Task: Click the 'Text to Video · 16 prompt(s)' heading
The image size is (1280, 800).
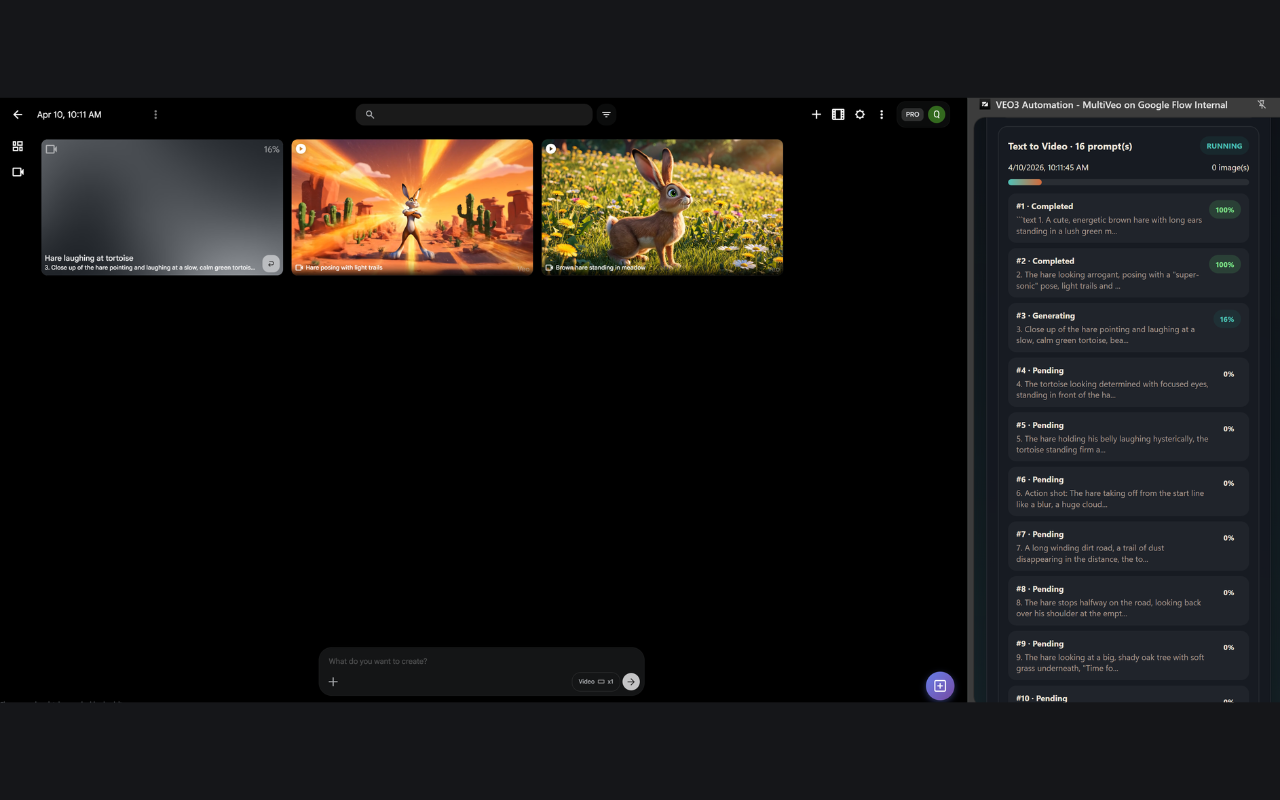Action: point(1070,146)
